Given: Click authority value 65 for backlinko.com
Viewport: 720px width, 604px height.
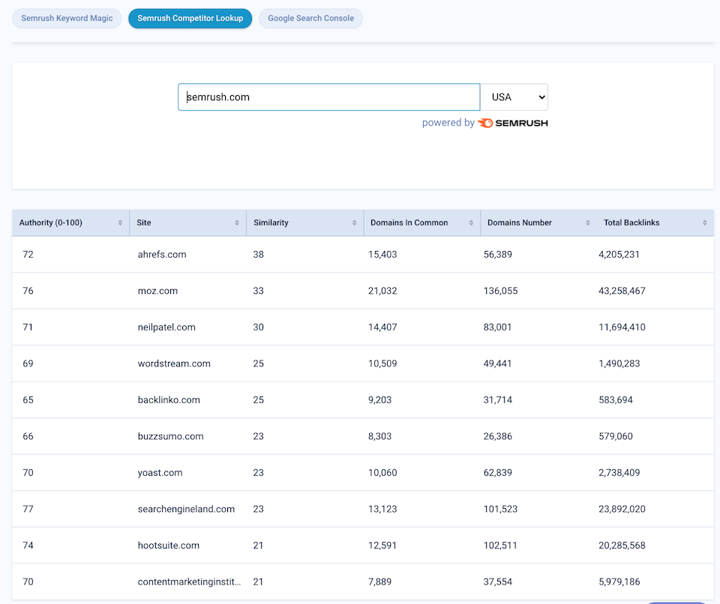Looking at the screenshot, I should 28,400.
